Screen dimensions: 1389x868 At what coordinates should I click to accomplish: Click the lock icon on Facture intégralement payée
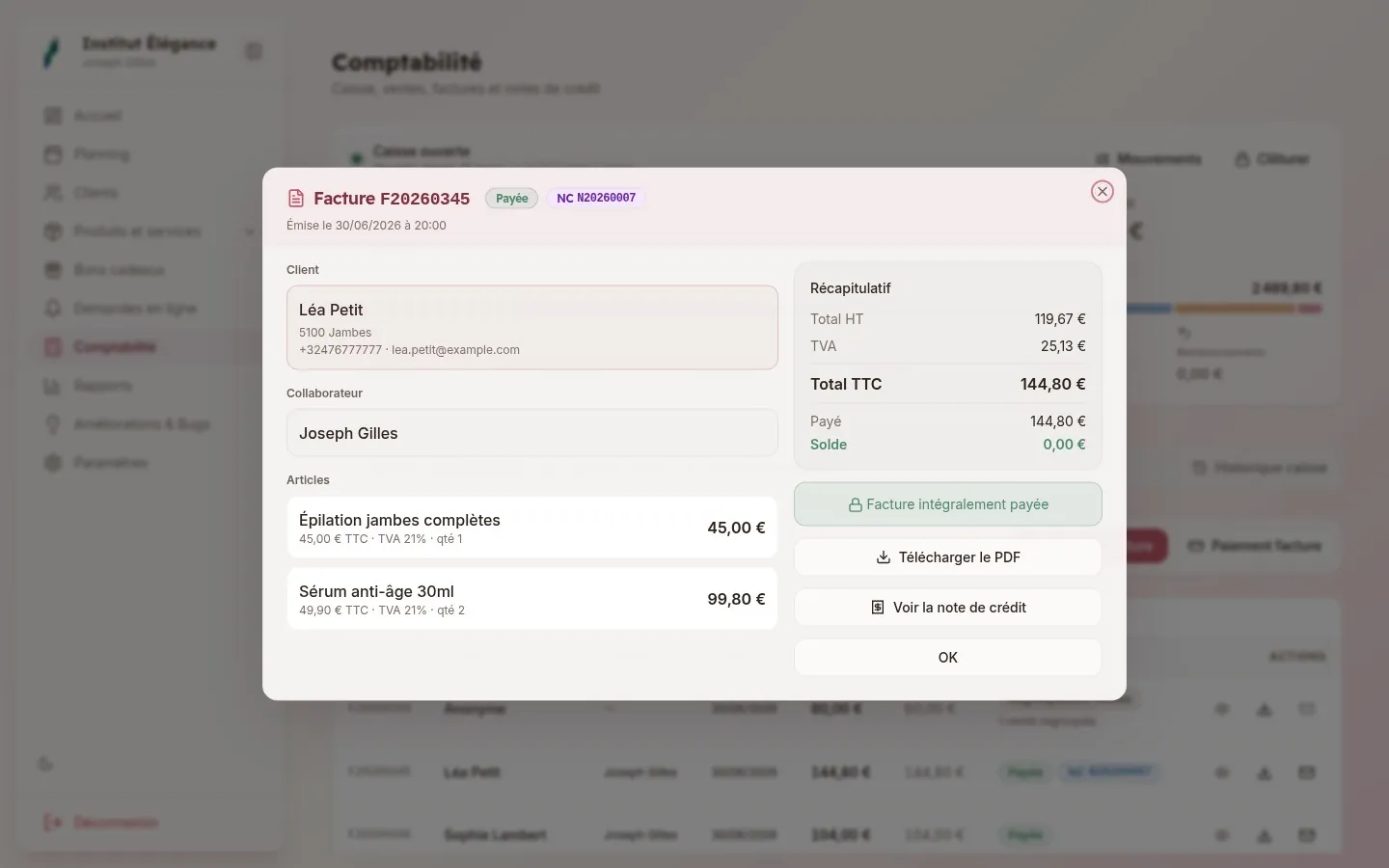tap(855, 504)
